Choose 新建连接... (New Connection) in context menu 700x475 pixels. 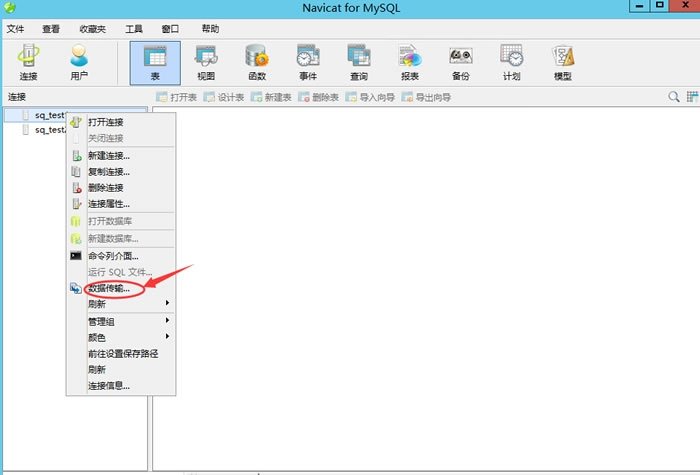(121, 156)
